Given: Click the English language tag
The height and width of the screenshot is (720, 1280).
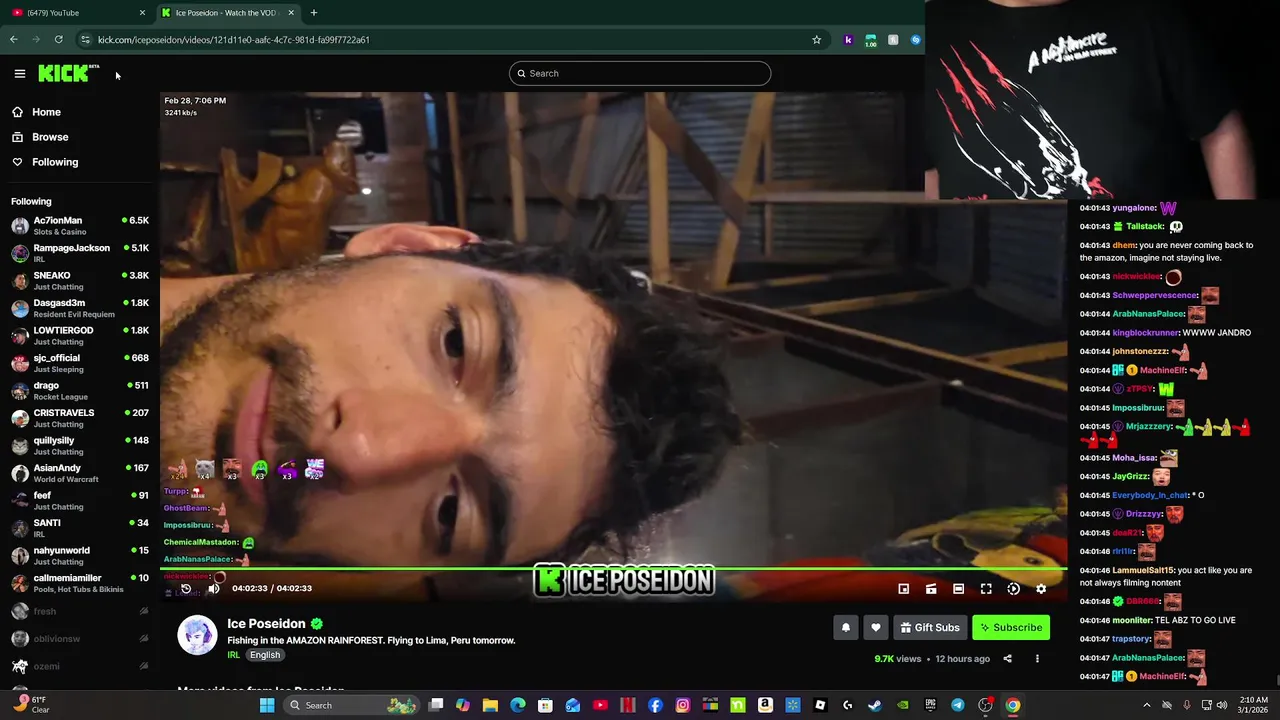Looking at the screenshot, I should [x=265, y=655].
